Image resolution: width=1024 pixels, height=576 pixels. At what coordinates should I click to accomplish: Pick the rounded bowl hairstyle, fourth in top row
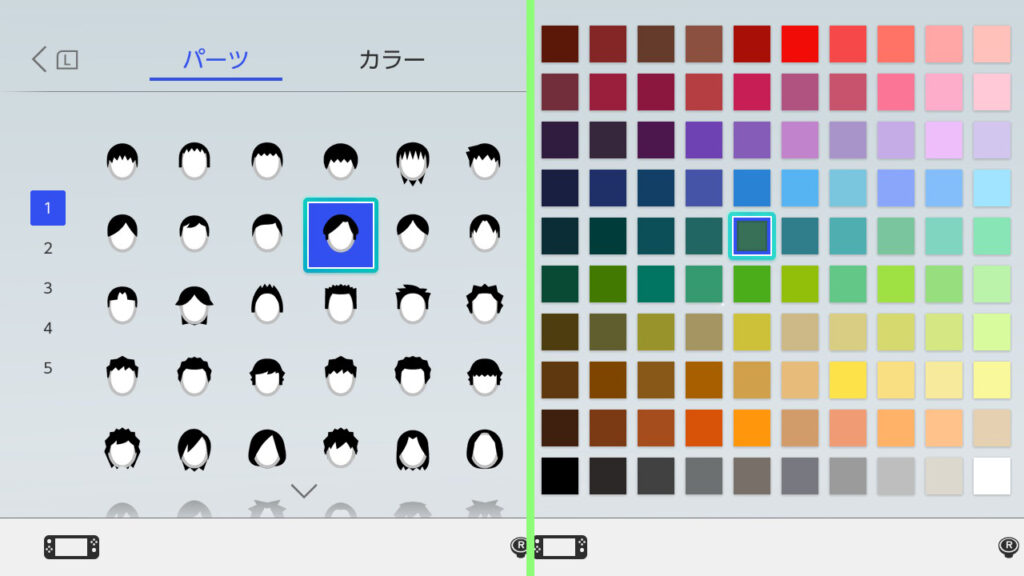341,161
